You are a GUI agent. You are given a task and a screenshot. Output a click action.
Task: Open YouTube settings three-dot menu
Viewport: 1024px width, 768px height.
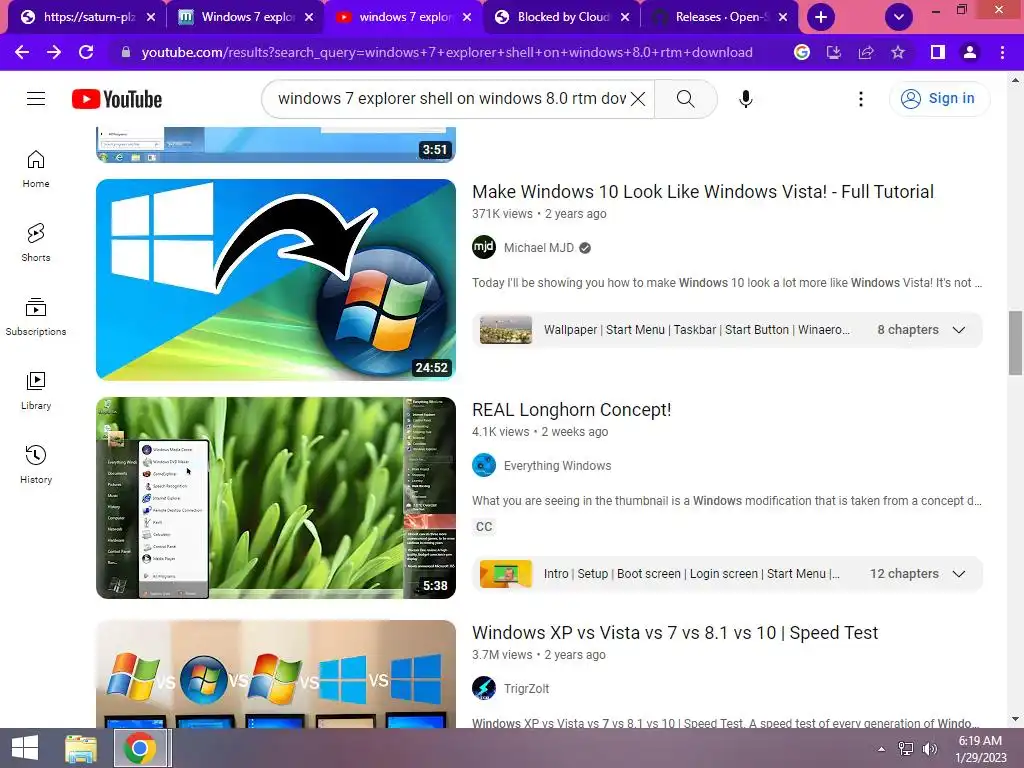(x=861, y=99)
